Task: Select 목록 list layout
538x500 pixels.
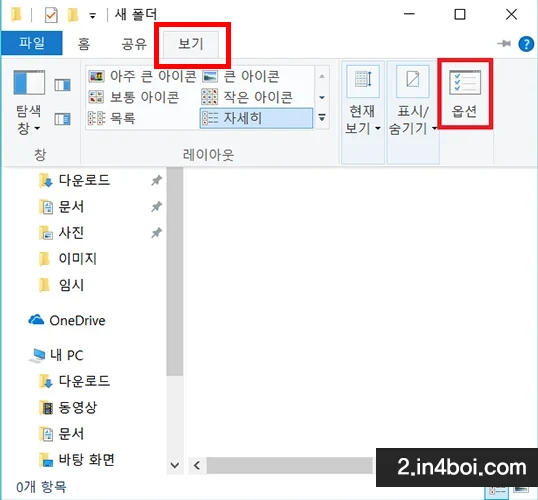Action: pos(112,118)
